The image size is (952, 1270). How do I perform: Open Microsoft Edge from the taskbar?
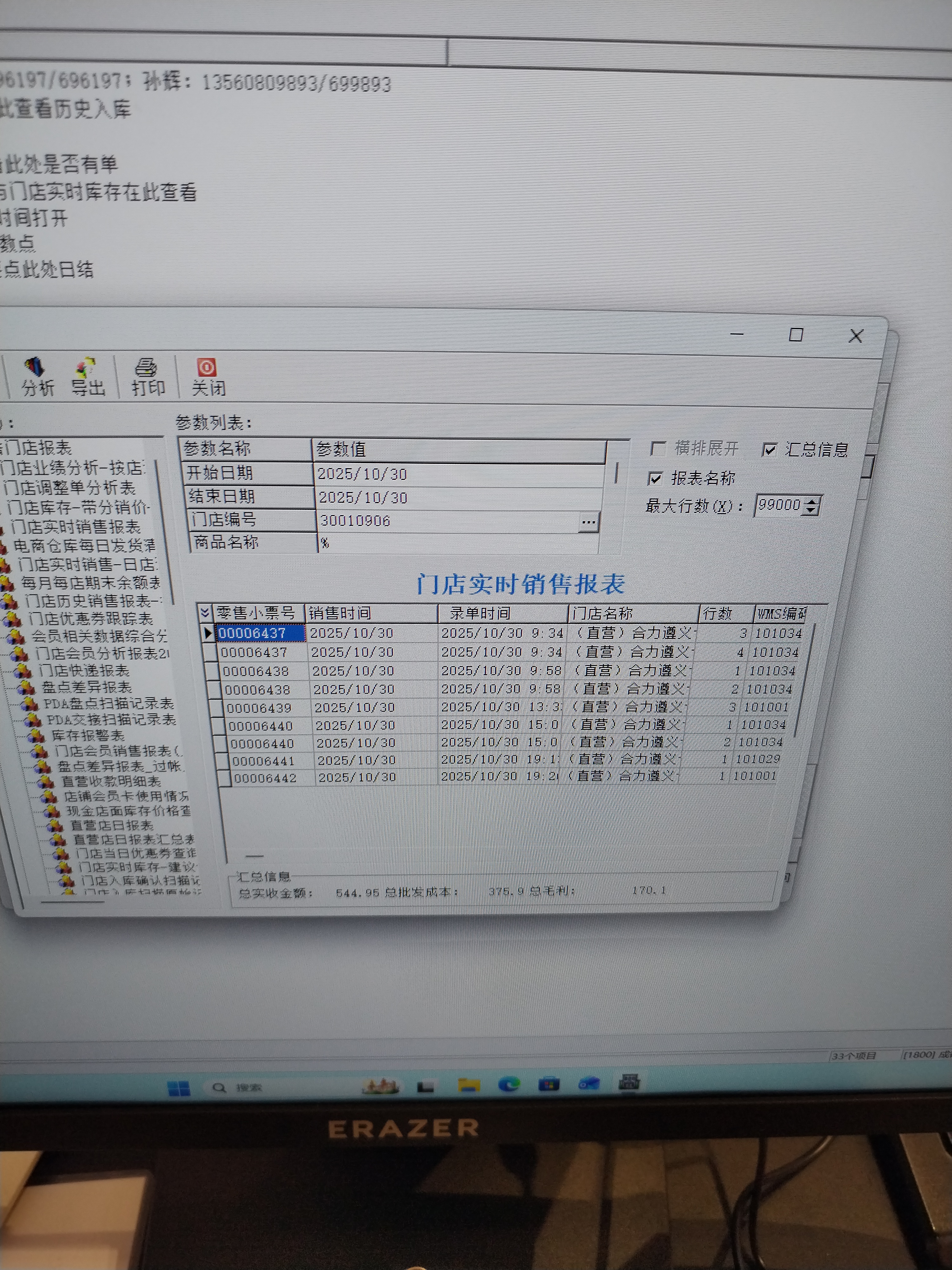(509, 1084)
